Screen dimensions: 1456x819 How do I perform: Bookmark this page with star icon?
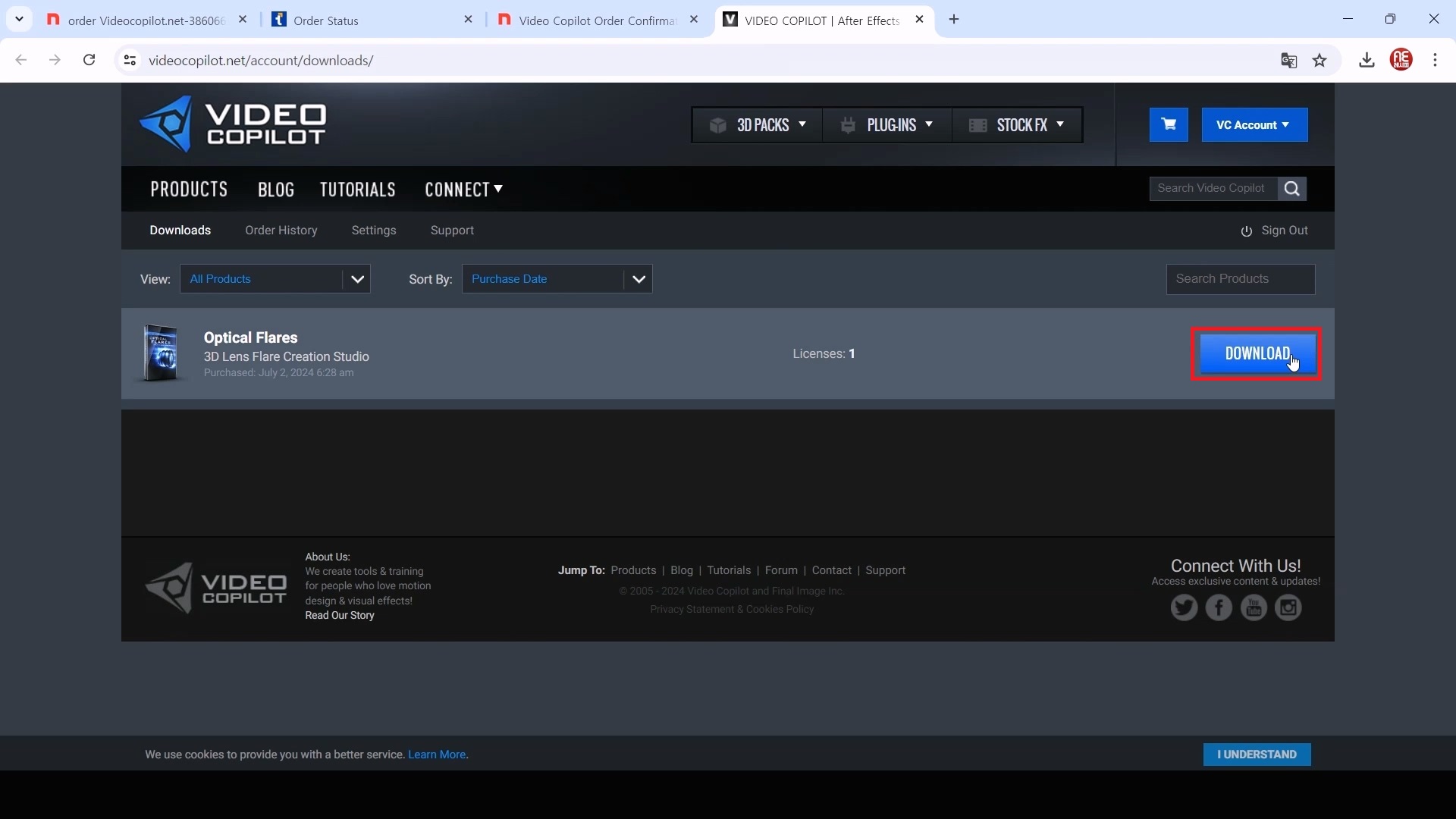[1320, 61]
